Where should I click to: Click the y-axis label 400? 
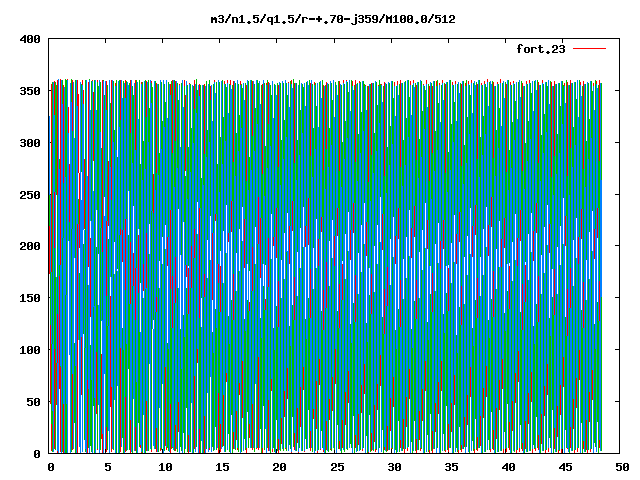point(30,39)
